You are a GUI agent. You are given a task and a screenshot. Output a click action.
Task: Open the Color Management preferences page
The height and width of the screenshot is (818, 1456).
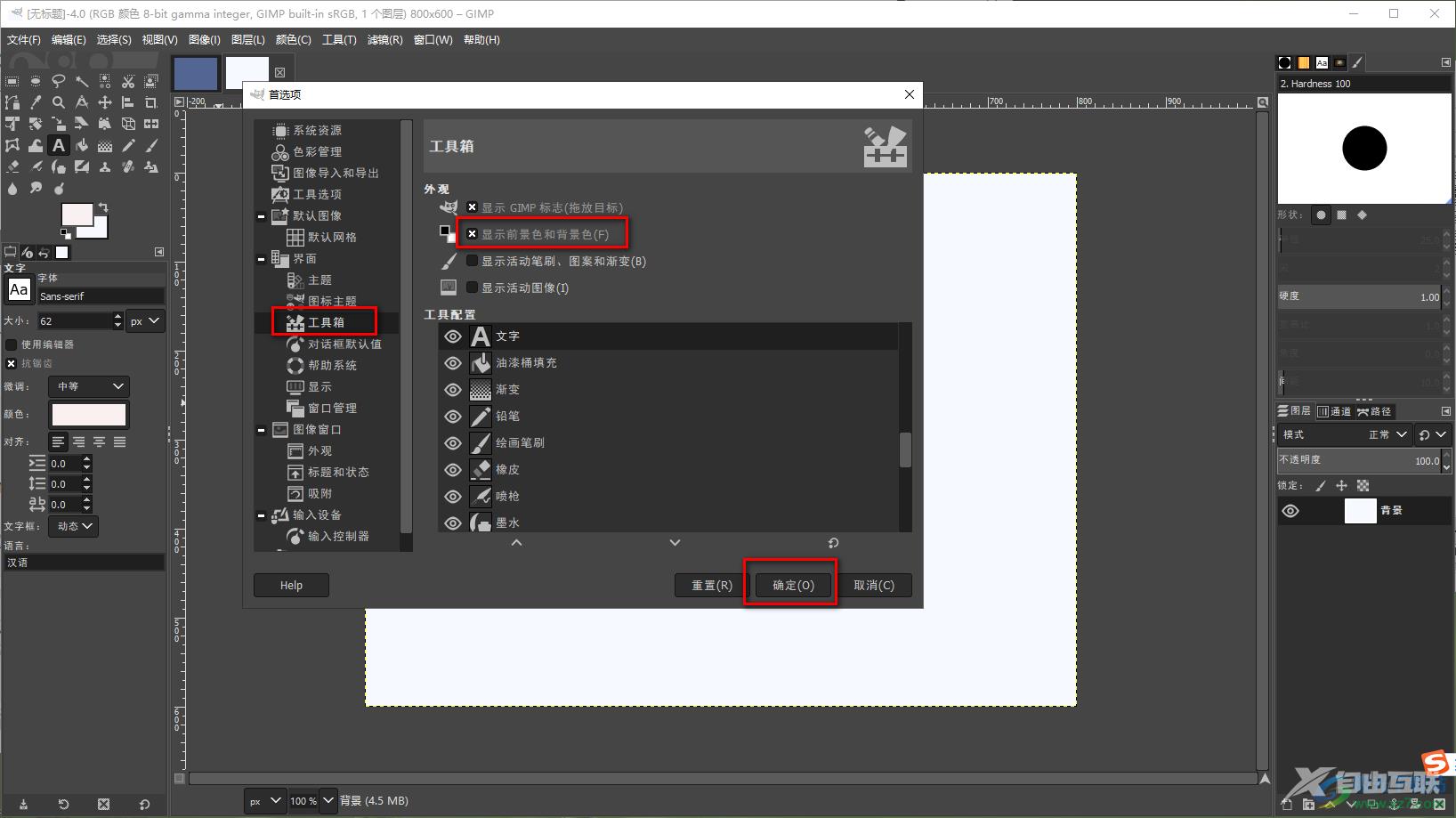pos(317,152)
